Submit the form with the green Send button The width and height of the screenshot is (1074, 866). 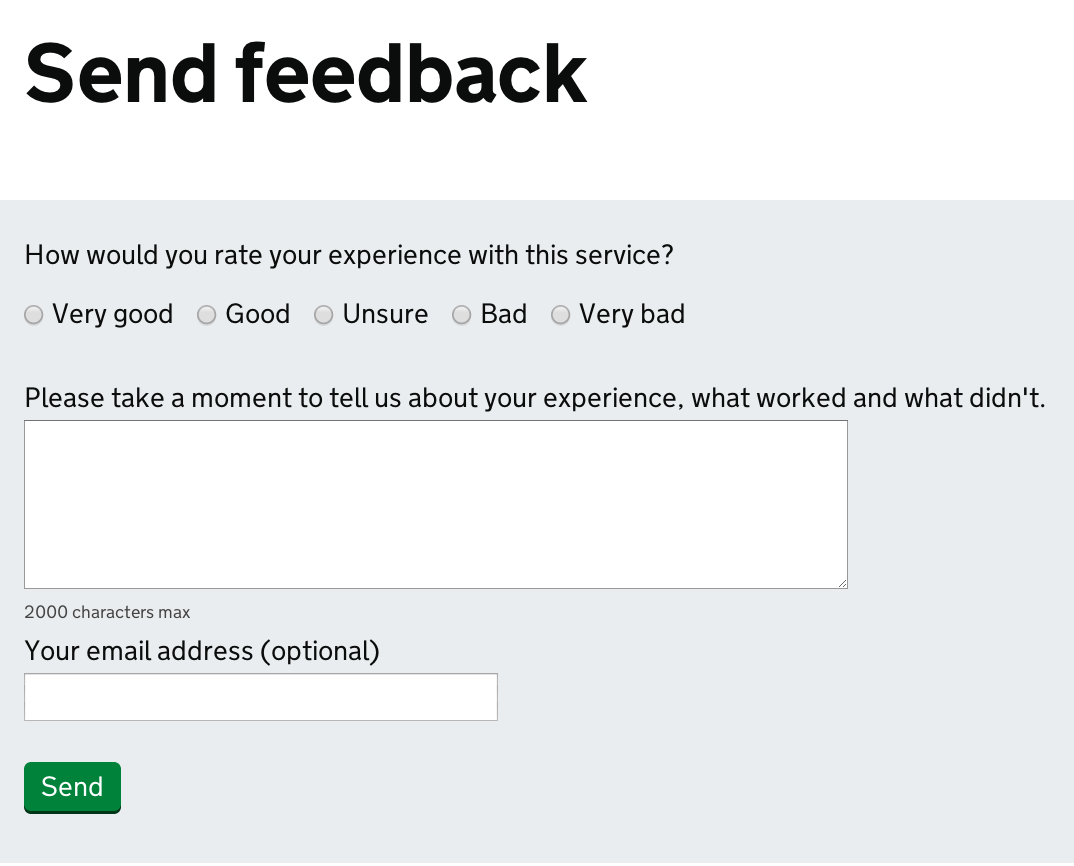(73, 787)
